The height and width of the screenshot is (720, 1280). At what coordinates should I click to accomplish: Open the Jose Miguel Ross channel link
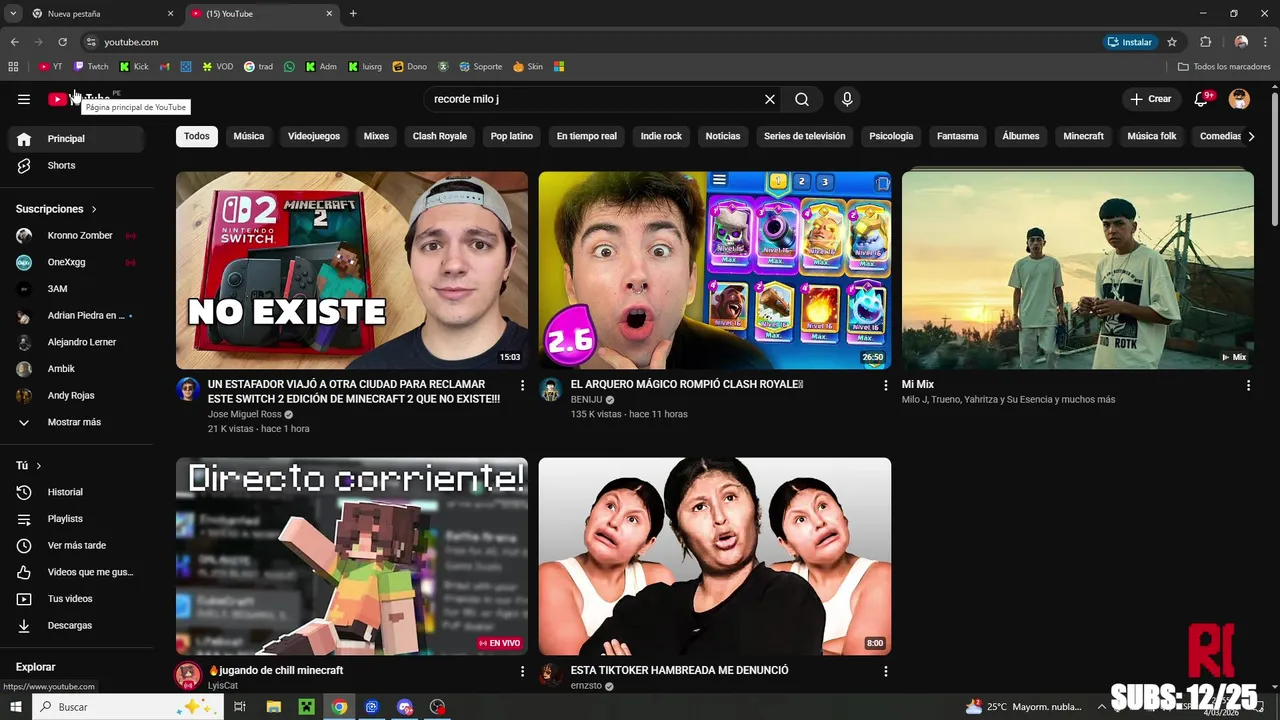245,414
